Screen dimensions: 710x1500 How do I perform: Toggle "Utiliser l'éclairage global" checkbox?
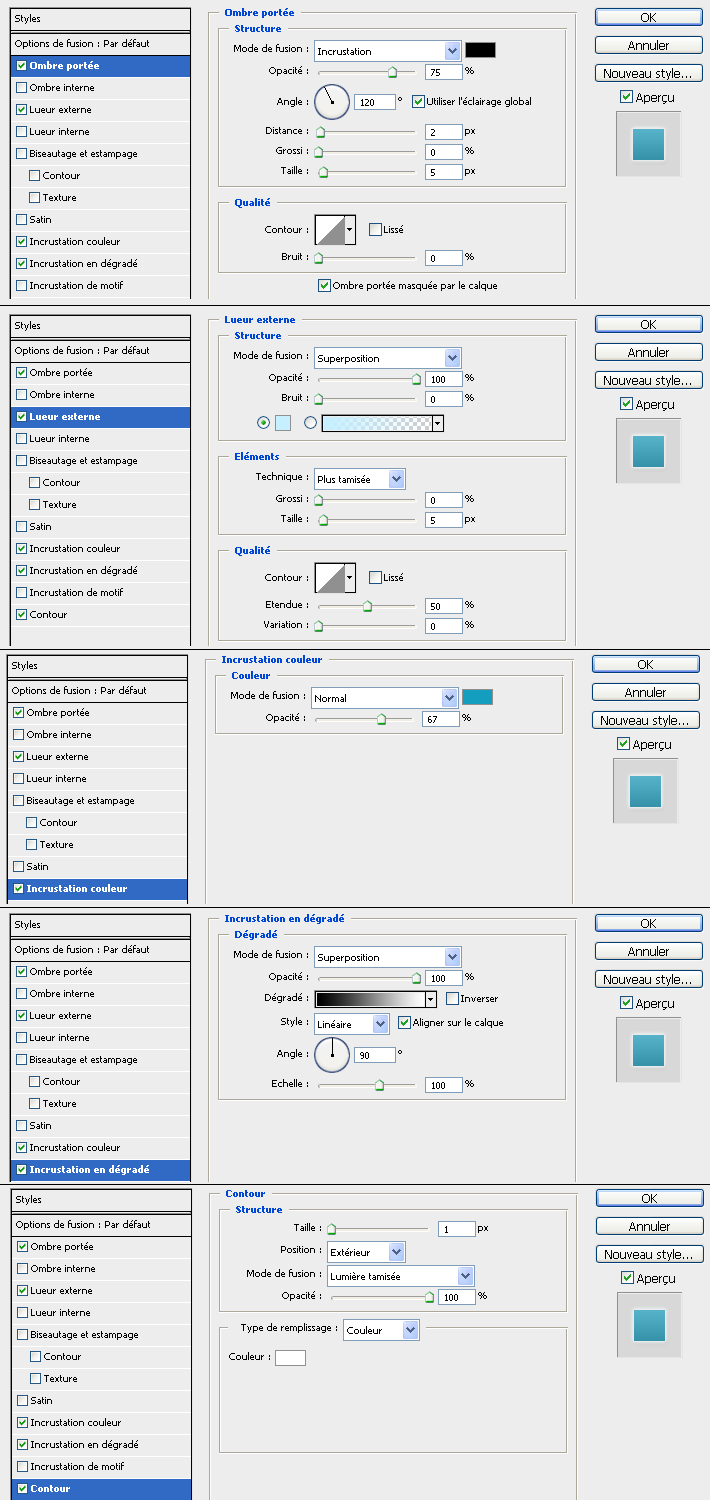pyautogui.click(x=418, y=101)
